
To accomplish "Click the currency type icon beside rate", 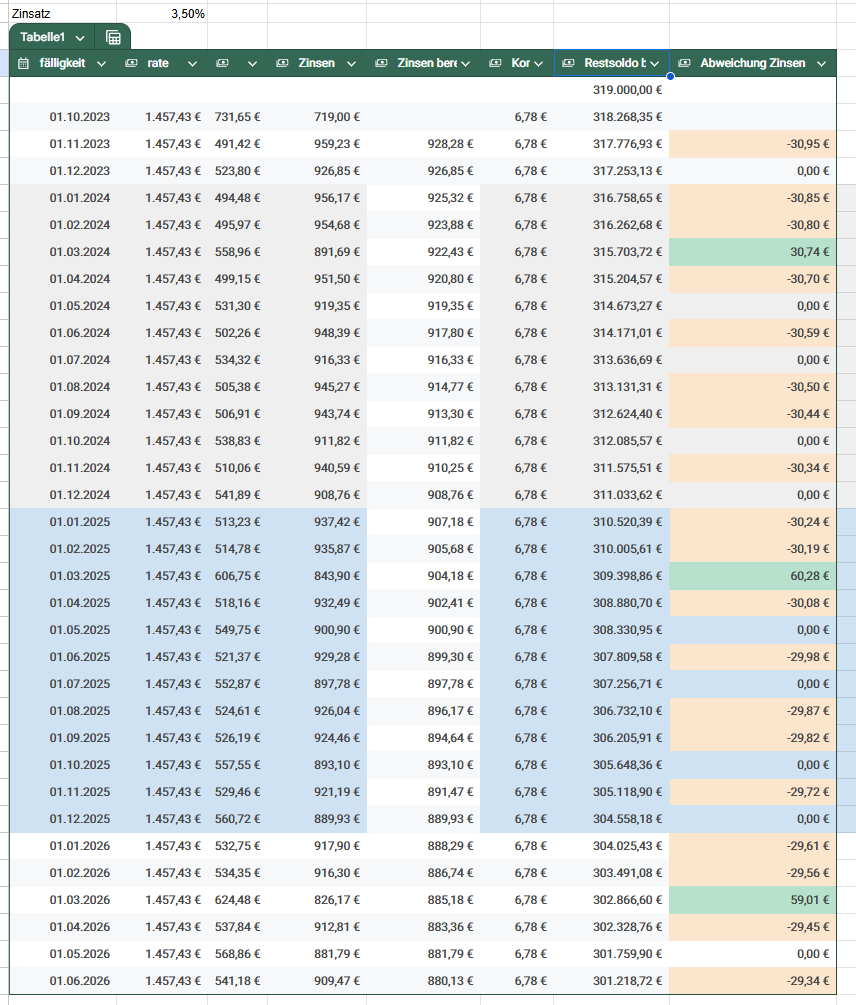I will click(x=131, y=63).
